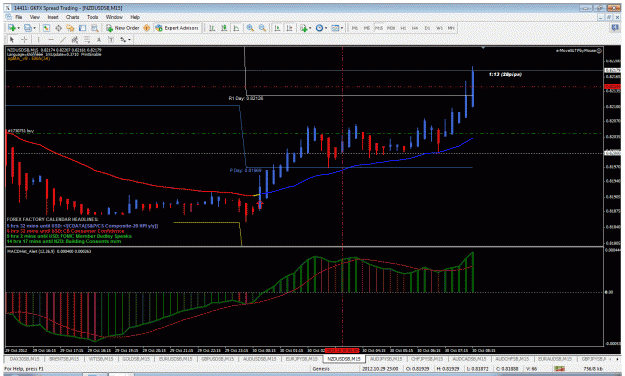Image resolution: width=625 pixels, height=376 pixels.
Task: Switch to the AUDJPYSB,M15 chart tab
Action: coord(385,359)
